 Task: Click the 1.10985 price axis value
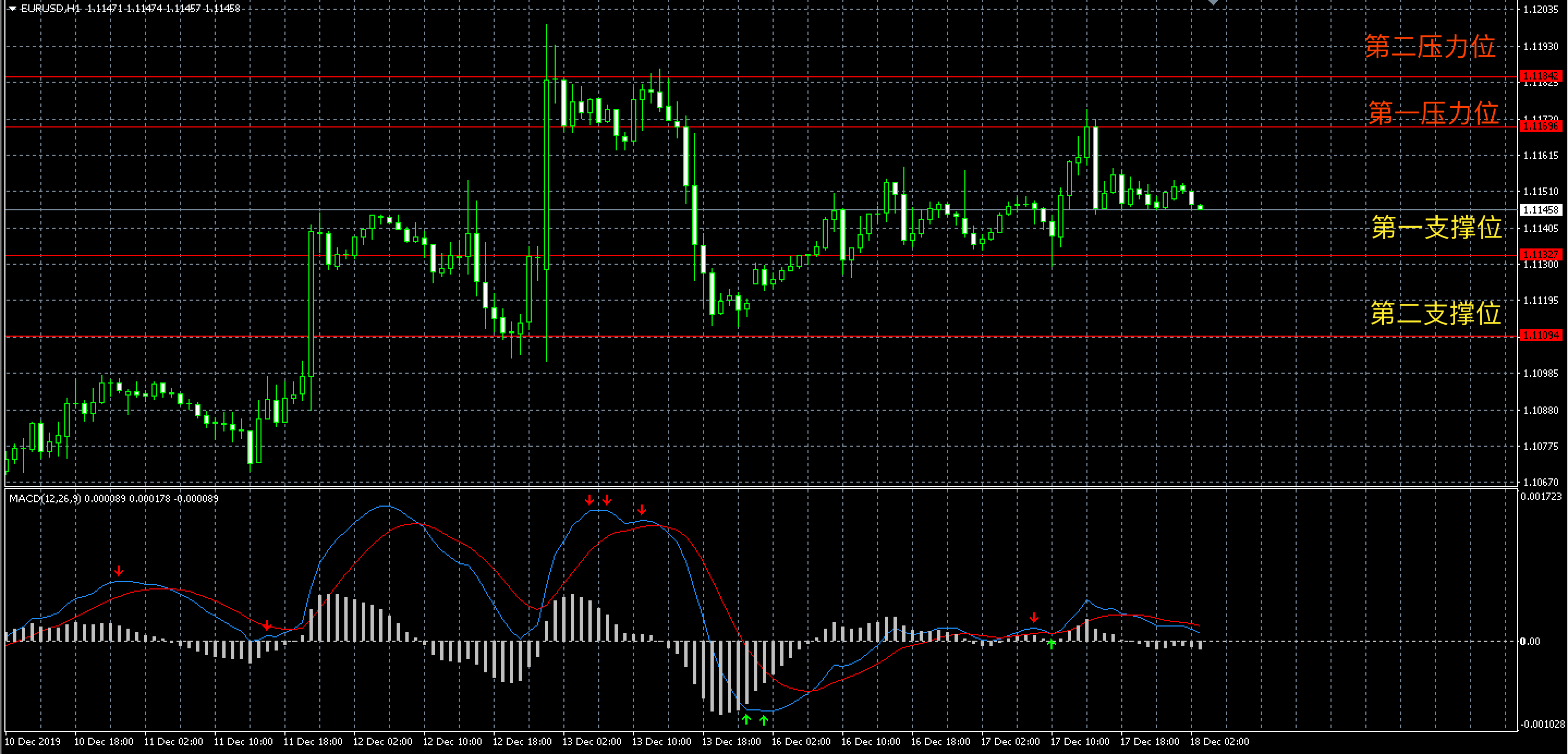[1541, 373]
